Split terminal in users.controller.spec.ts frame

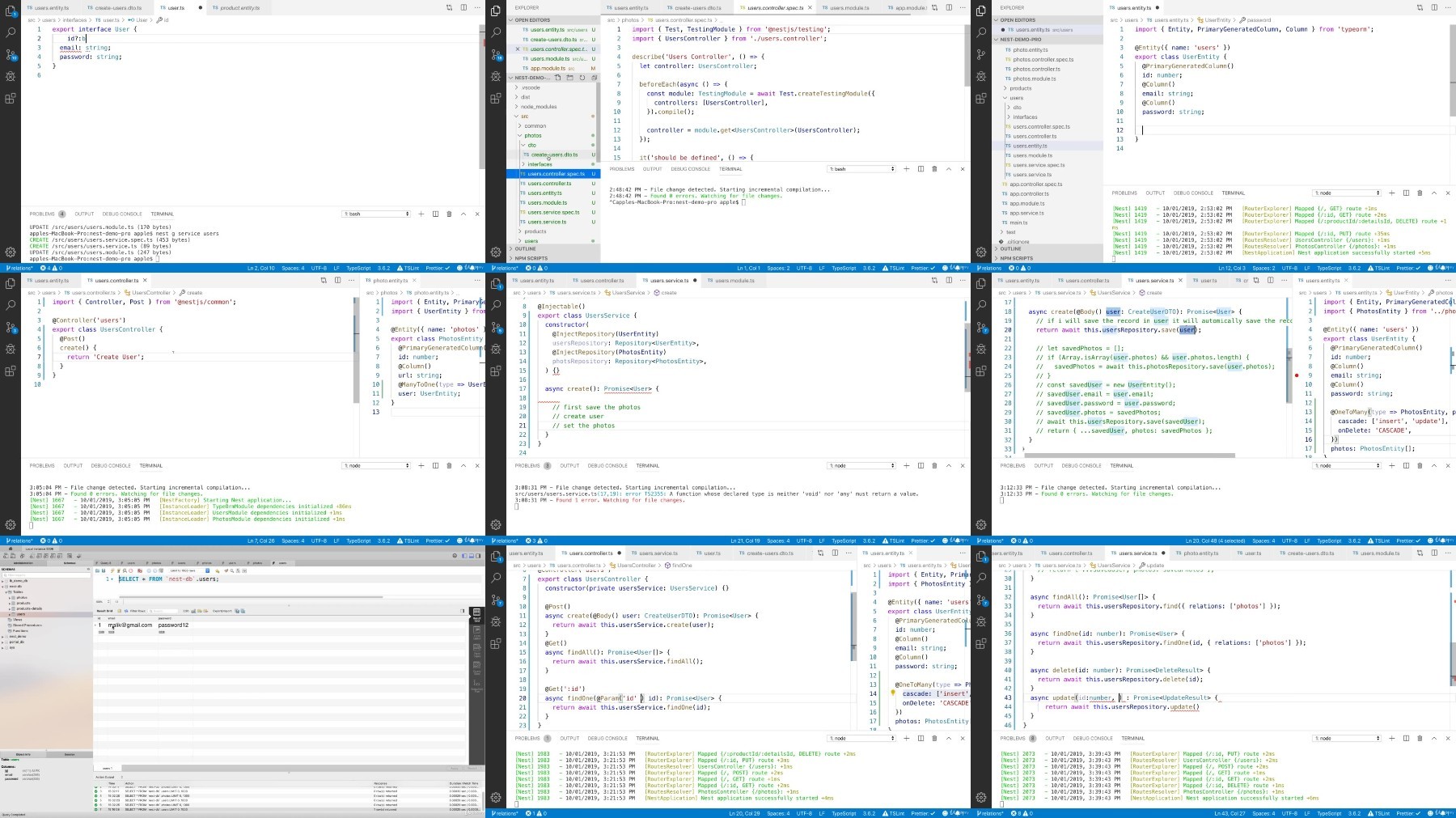[x=921, y=169]
